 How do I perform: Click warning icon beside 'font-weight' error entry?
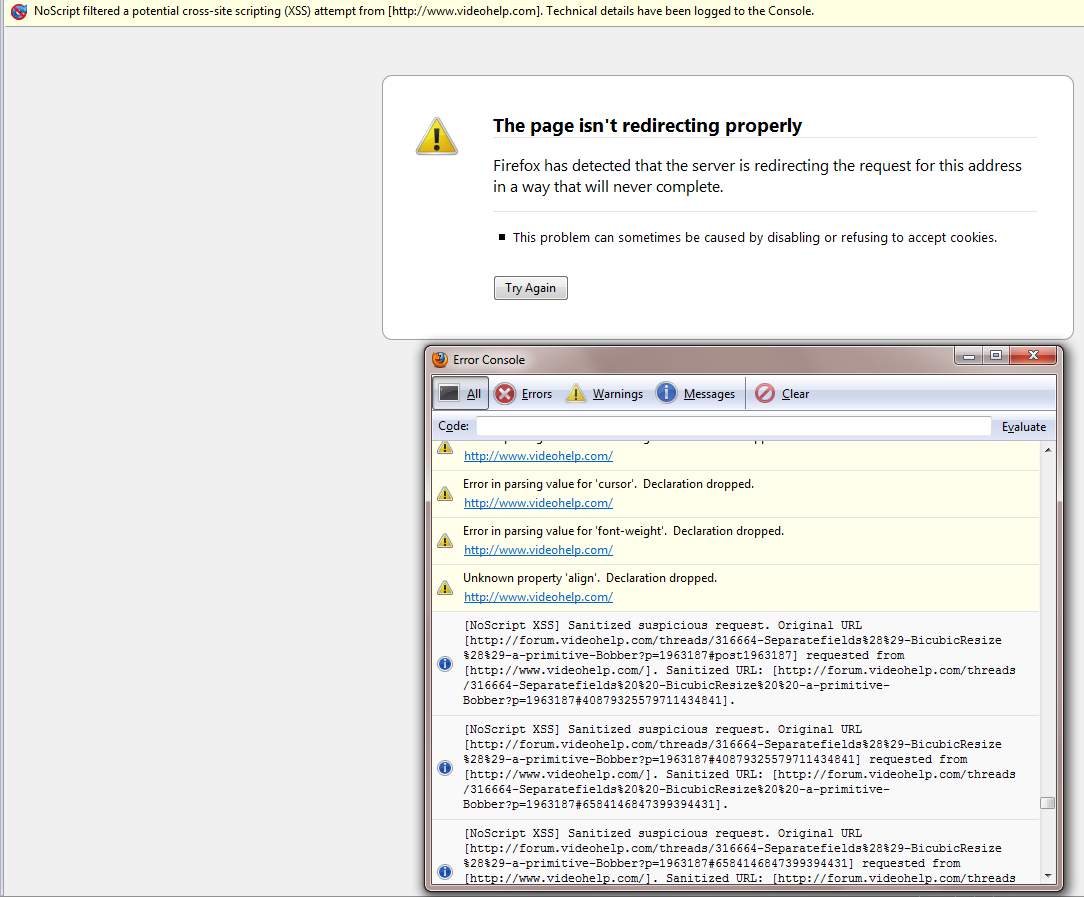(445, 540)
